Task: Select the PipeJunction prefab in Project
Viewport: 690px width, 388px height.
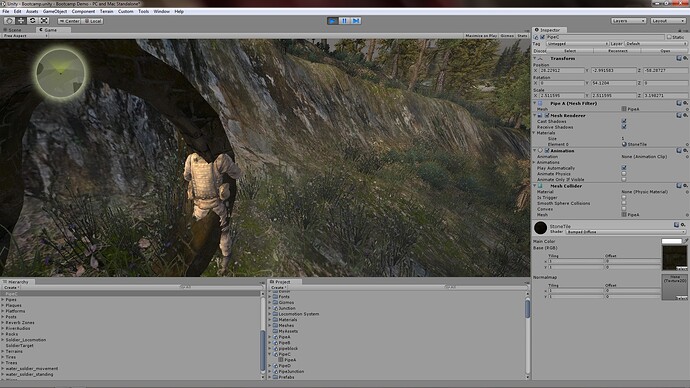Action: (291, 371)
